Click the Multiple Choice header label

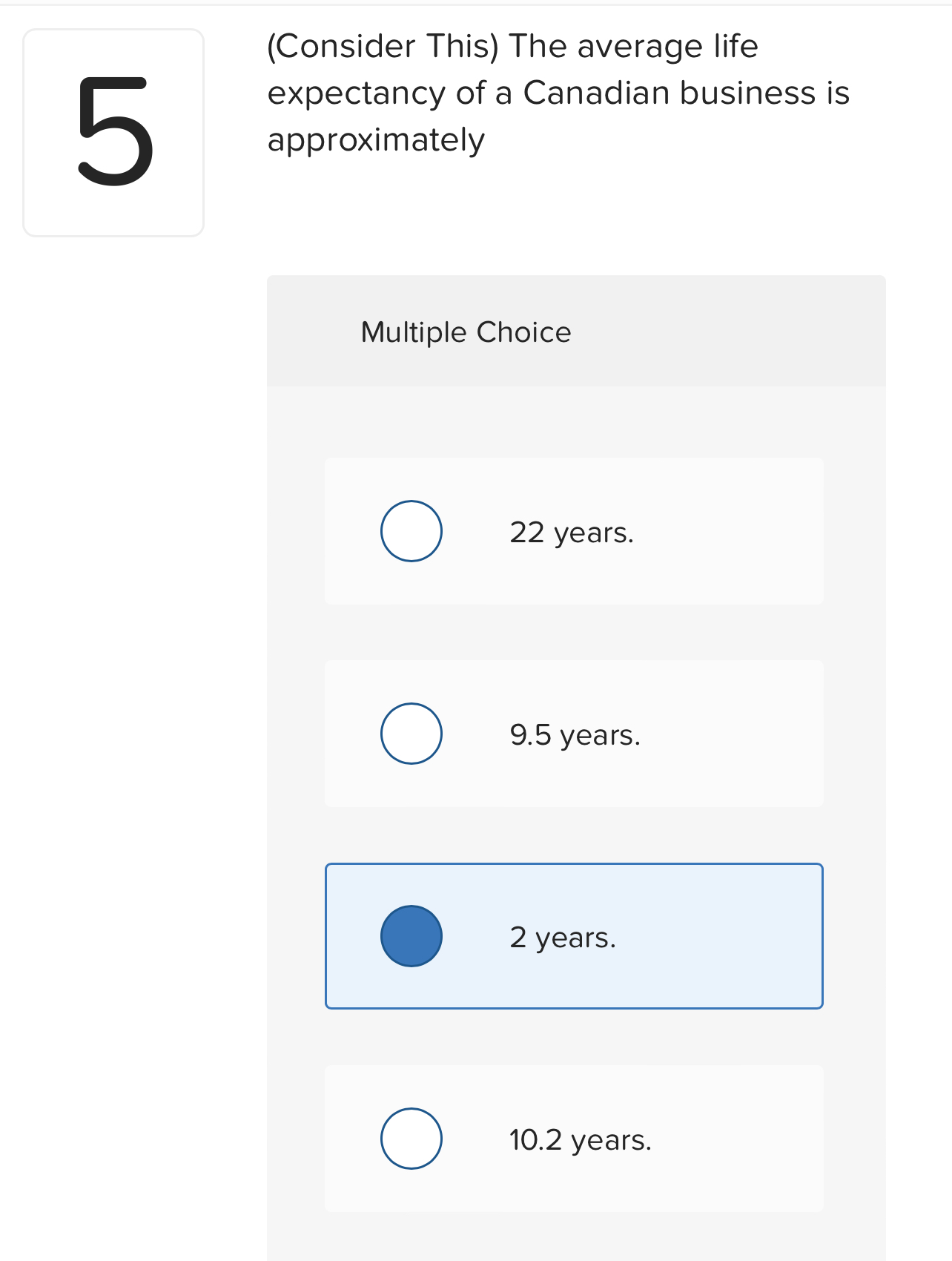[x=465, y=332]
